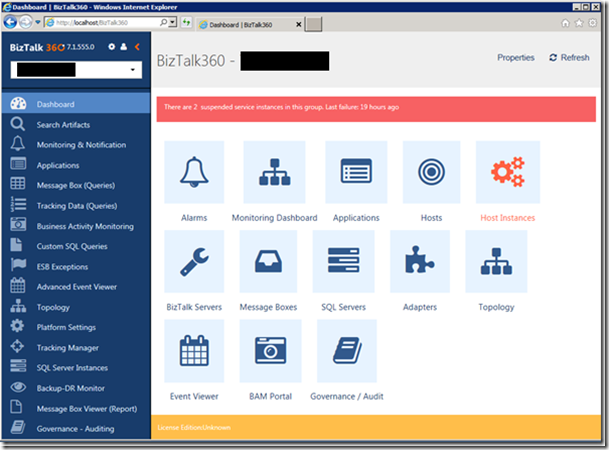Open Tracking Manager sidebar item

click(76, 347)
